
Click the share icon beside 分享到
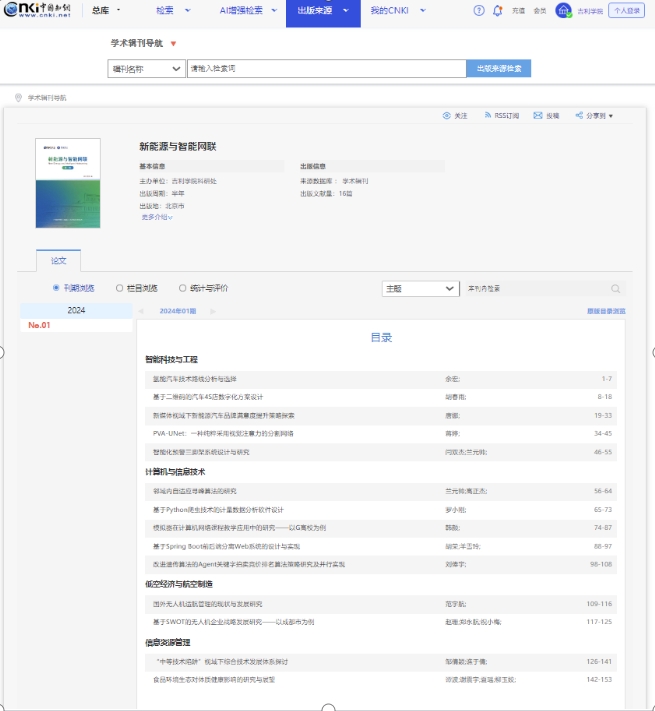[579, 116]
